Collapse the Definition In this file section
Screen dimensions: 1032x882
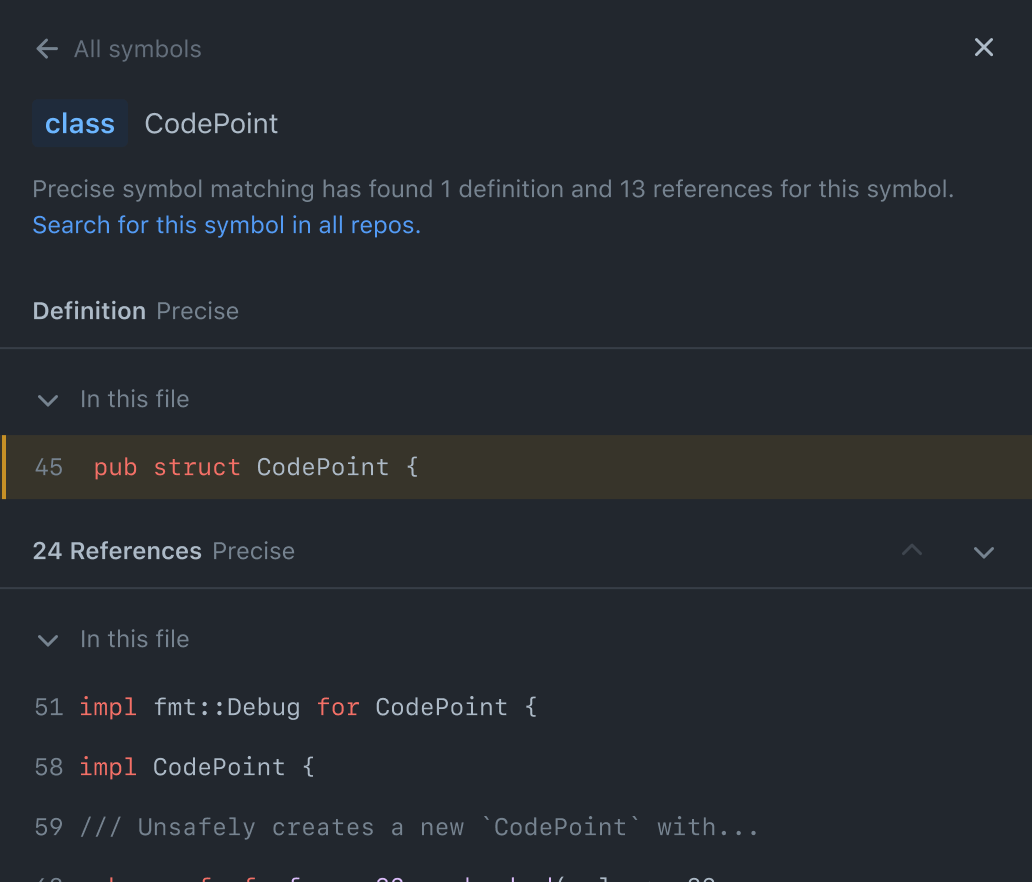pos(47,400)
